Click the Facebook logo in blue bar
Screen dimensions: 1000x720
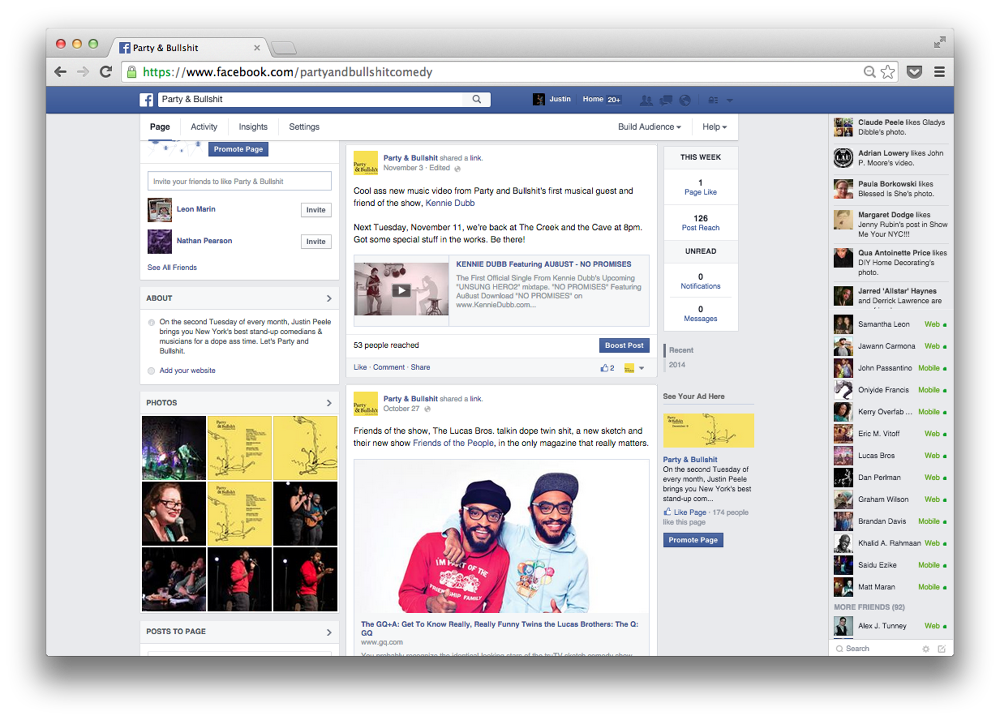tap(146, 99)
